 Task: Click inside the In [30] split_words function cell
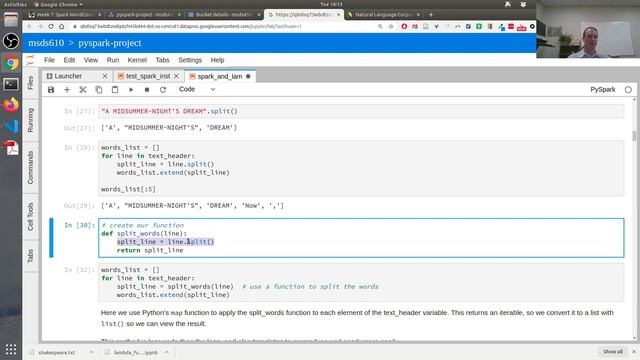click(x=361, y=238)
